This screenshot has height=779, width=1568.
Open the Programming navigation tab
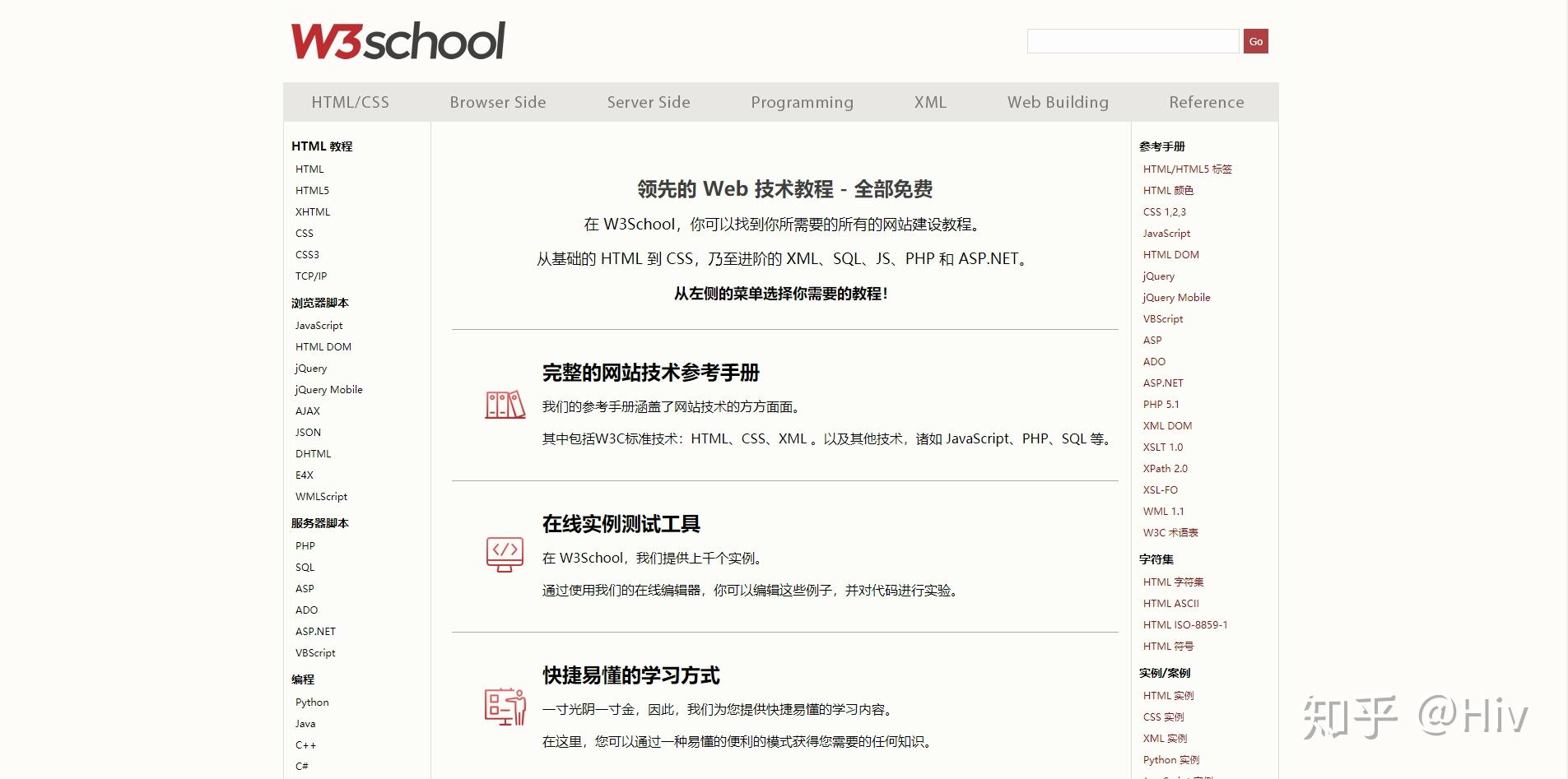[x=802, y=102]
